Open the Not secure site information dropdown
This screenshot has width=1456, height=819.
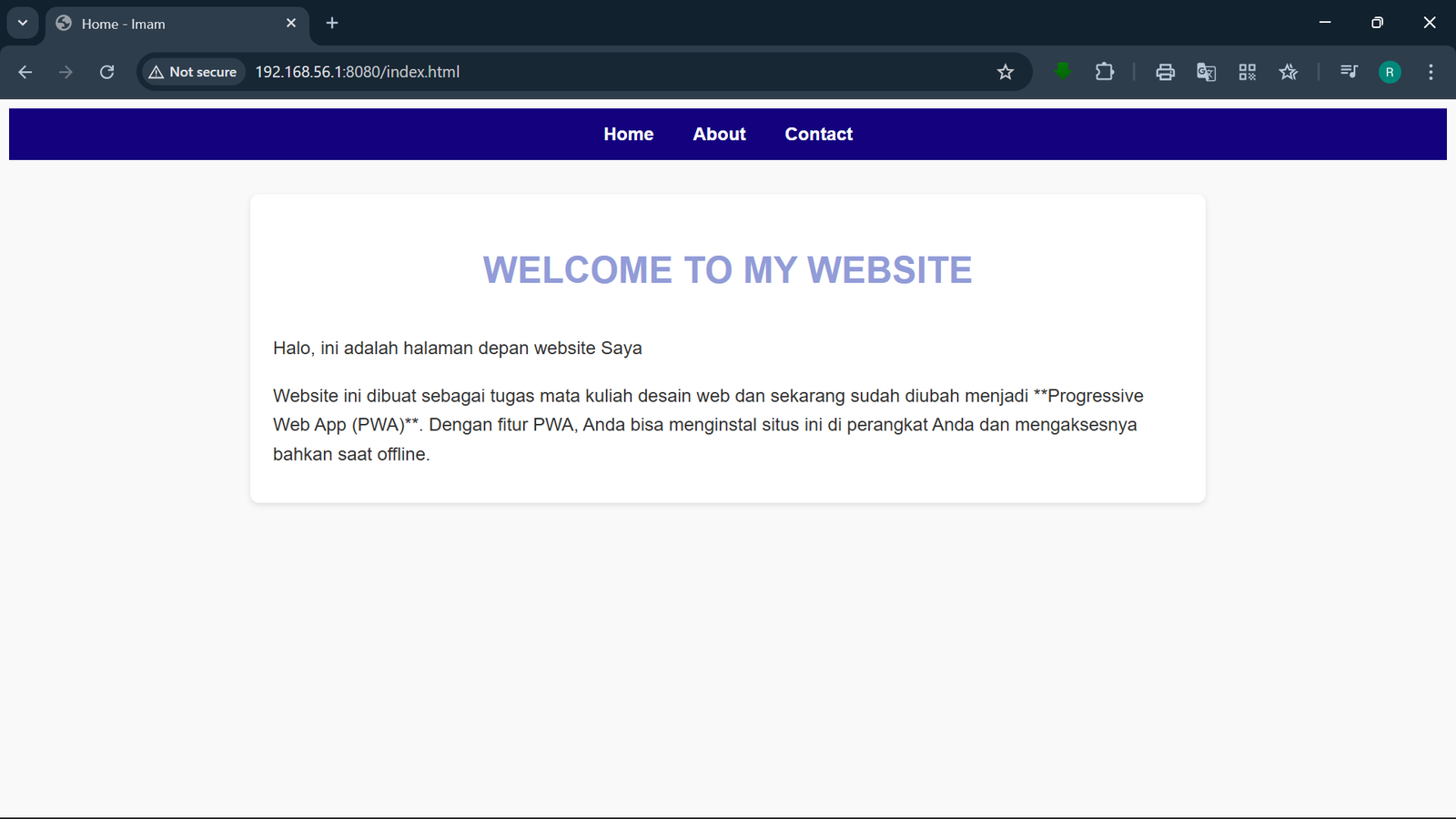click(x=191, y=71)
